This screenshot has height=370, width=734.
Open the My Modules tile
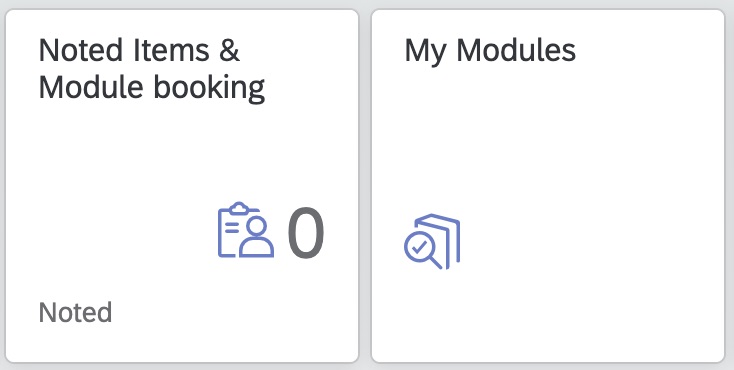click(548, 186)
